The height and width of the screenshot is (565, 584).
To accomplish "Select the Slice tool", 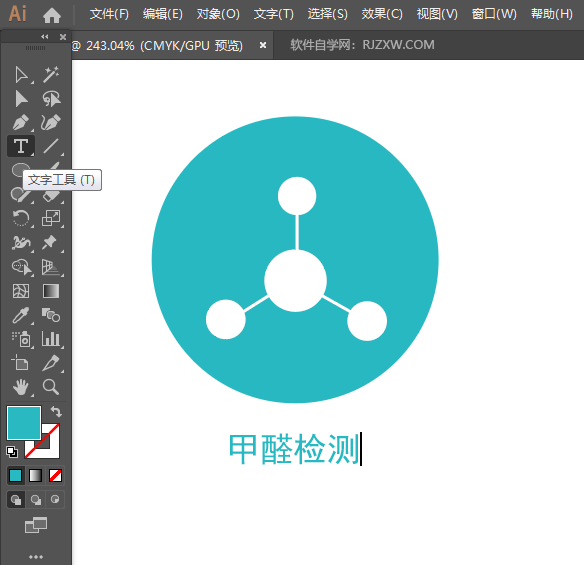I will coord(51,363).
